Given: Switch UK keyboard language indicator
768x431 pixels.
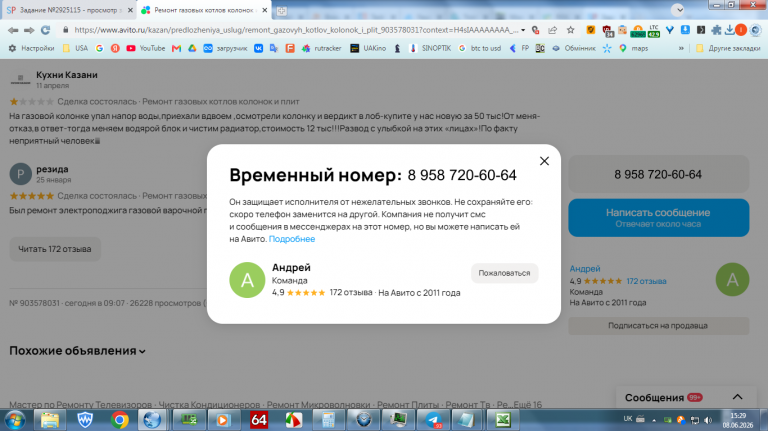Looking at the screenshot, I should coord(628,419).
